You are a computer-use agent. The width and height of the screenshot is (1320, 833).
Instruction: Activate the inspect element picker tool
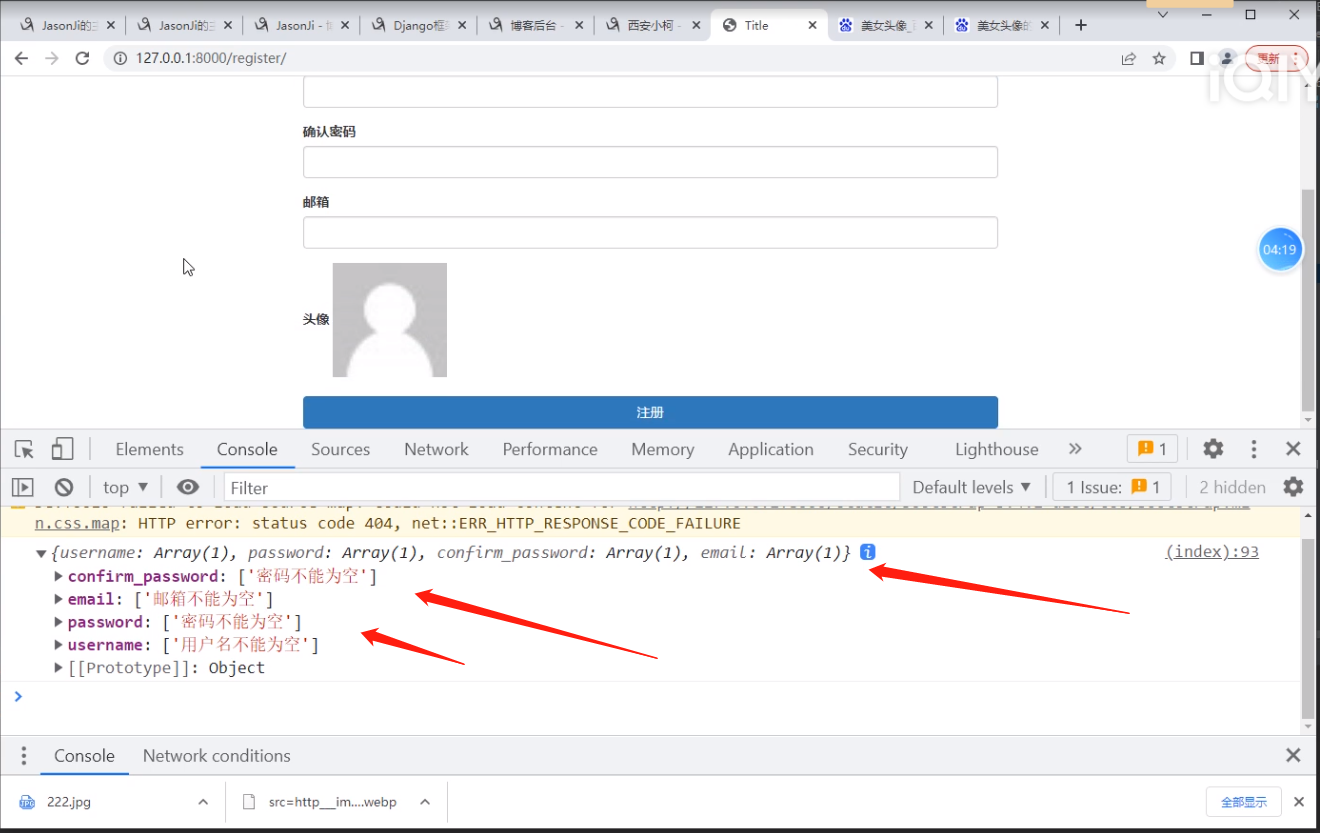point(25,449)
